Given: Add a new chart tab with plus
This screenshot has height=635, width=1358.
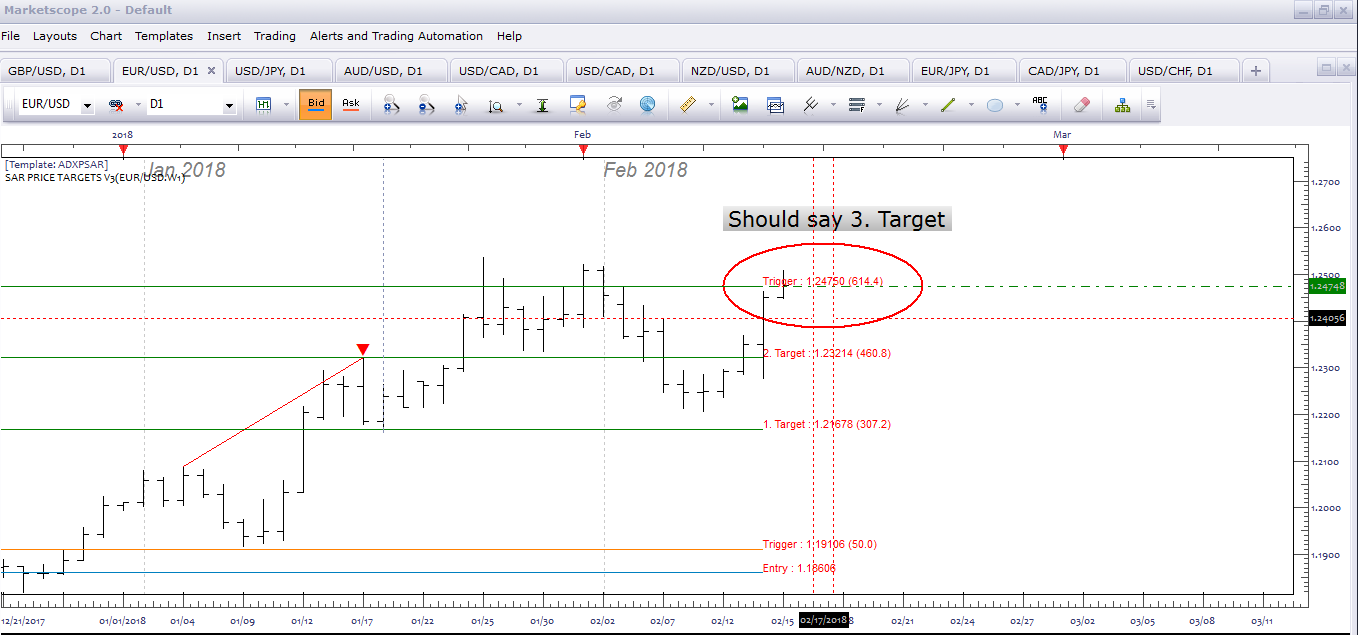Looking at the screenshot, I should click(x=1256, y=71).
